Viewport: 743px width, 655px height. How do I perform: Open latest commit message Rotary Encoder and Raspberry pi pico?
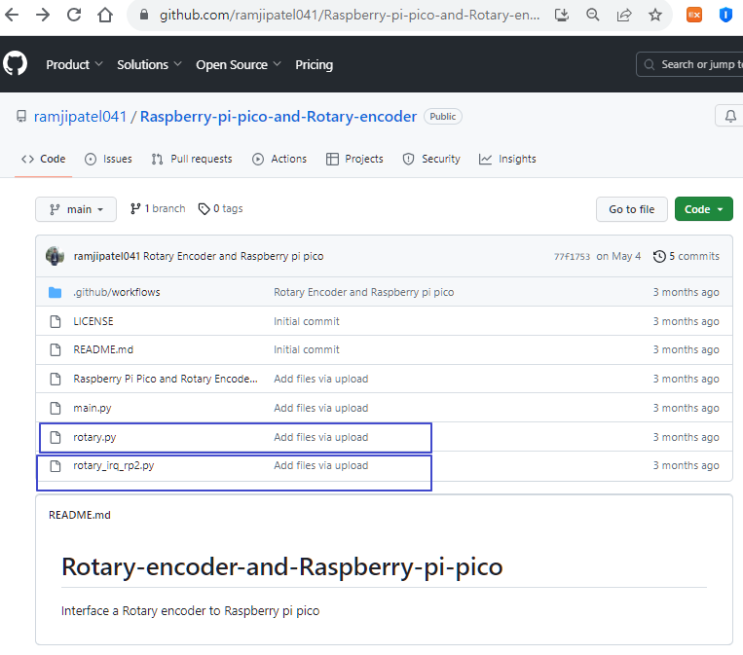233,256
